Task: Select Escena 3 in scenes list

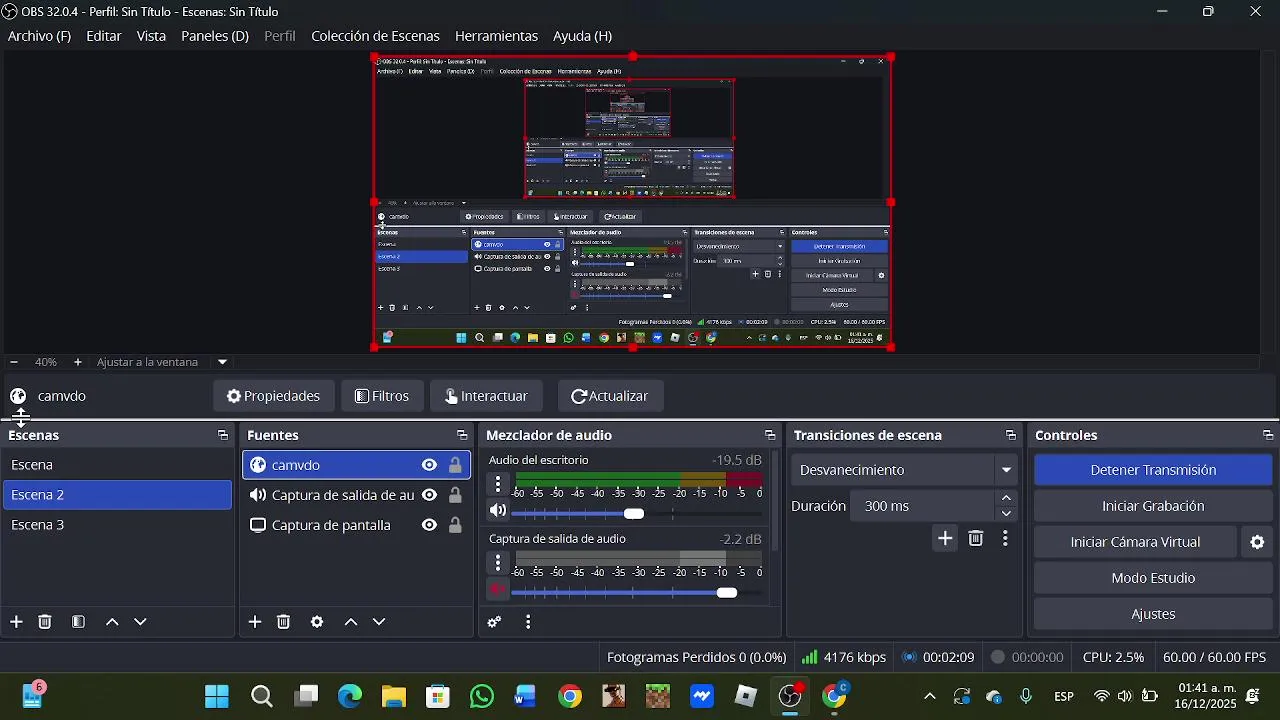Action: [117, 525]
